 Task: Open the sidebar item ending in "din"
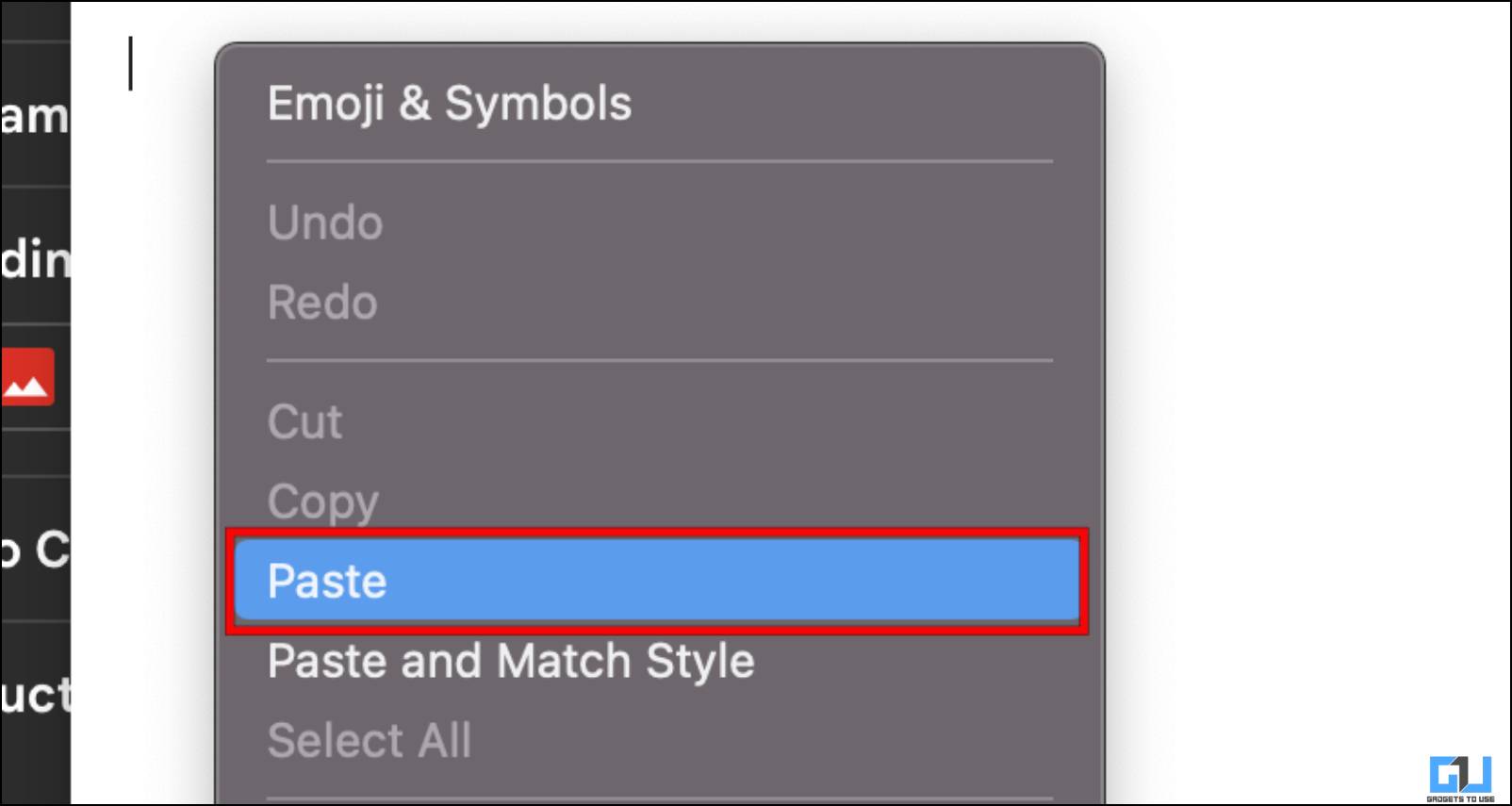click(36, 256)
